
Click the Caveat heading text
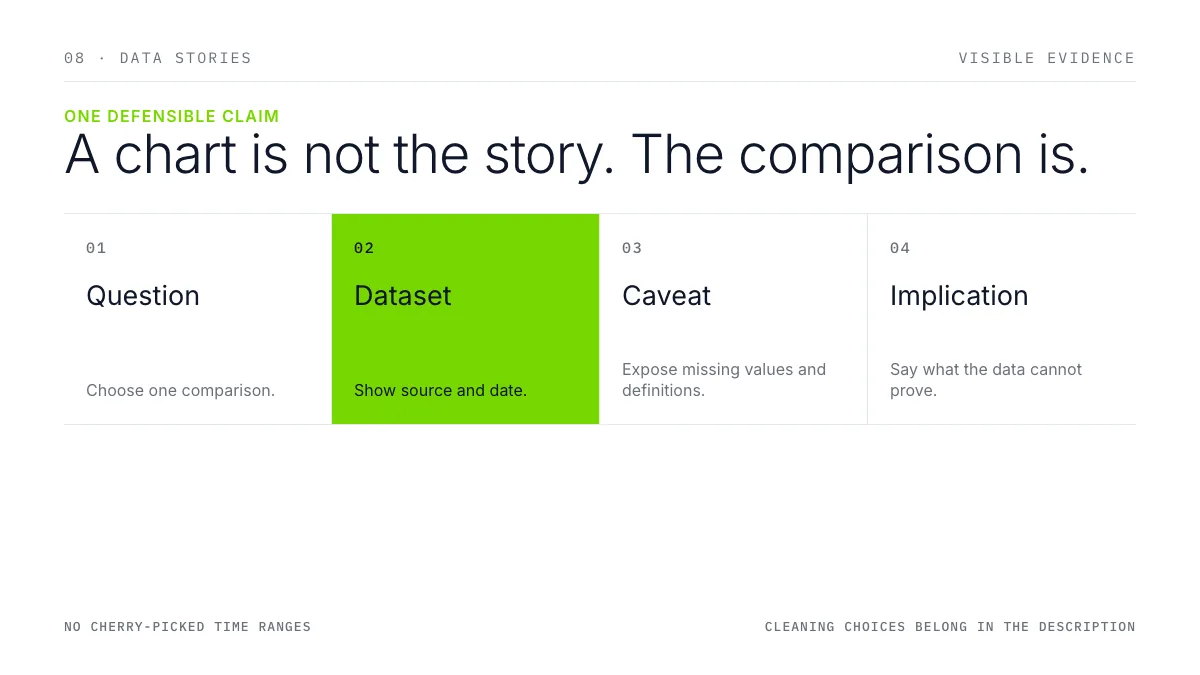pyautogui.click(x=666, y=296)
